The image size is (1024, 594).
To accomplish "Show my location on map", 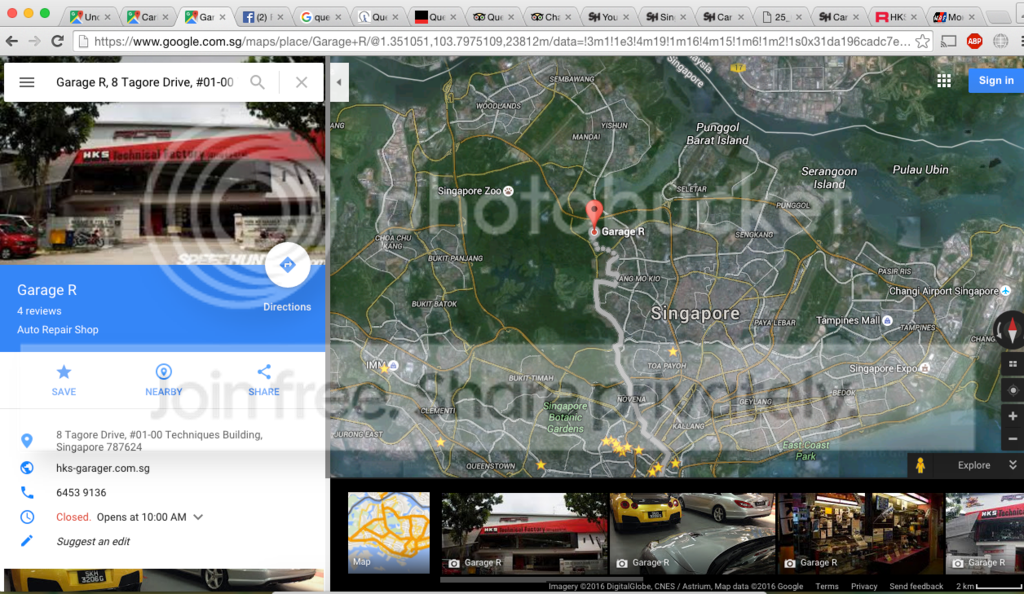I will point(1013,390).
